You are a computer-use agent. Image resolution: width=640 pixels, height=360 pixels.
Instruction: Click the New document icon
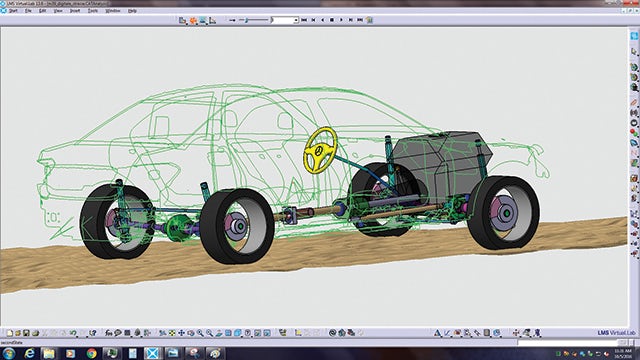[10, 333]
